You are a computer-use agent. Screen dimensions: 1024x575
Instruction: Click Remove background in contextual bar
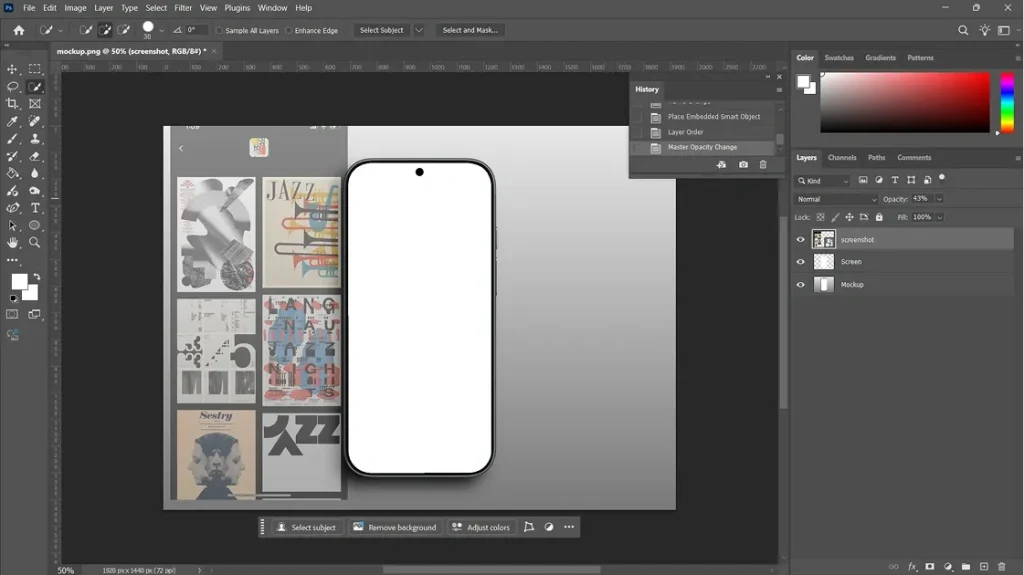click(395, 527)
